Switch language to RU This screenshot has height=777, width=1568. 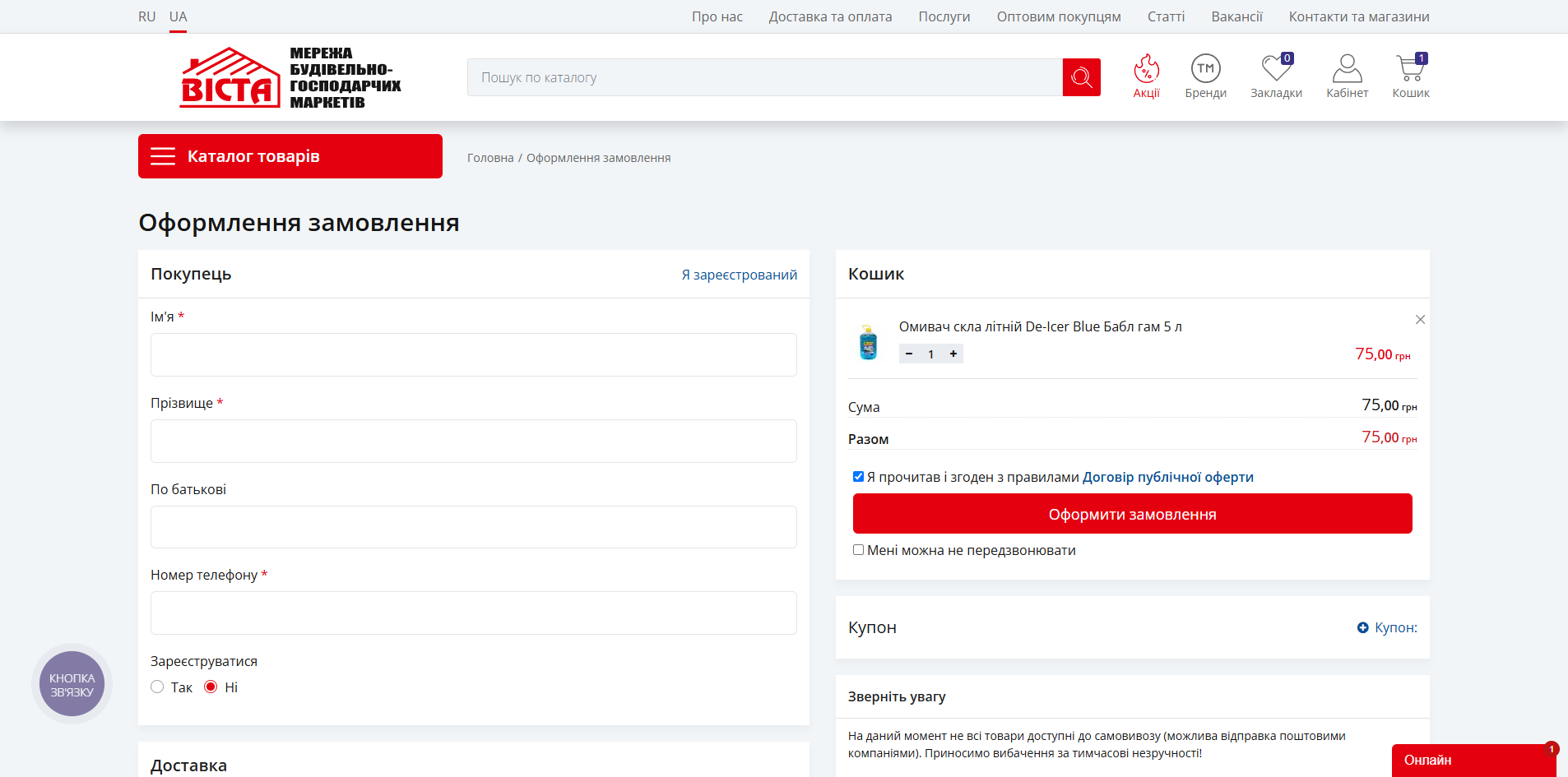(147, 16)
